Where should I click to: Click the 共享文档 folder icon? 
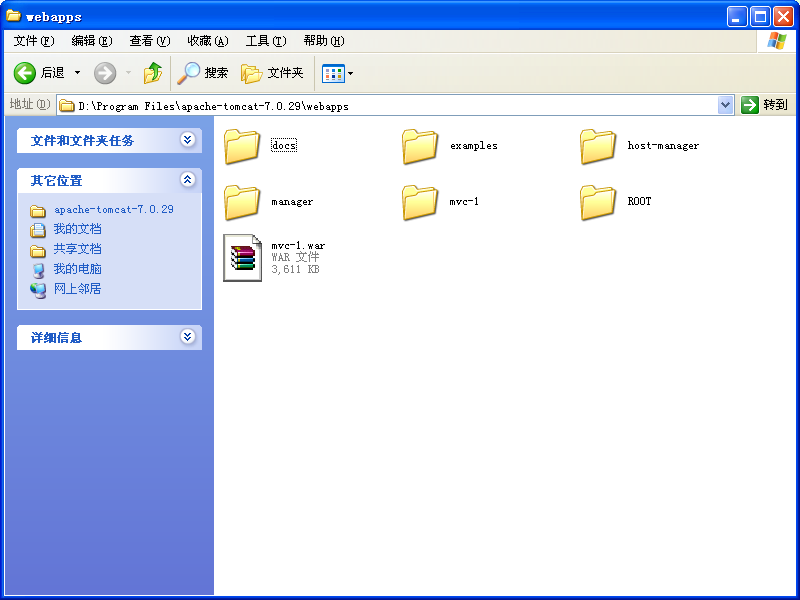(x=38, y=251)
